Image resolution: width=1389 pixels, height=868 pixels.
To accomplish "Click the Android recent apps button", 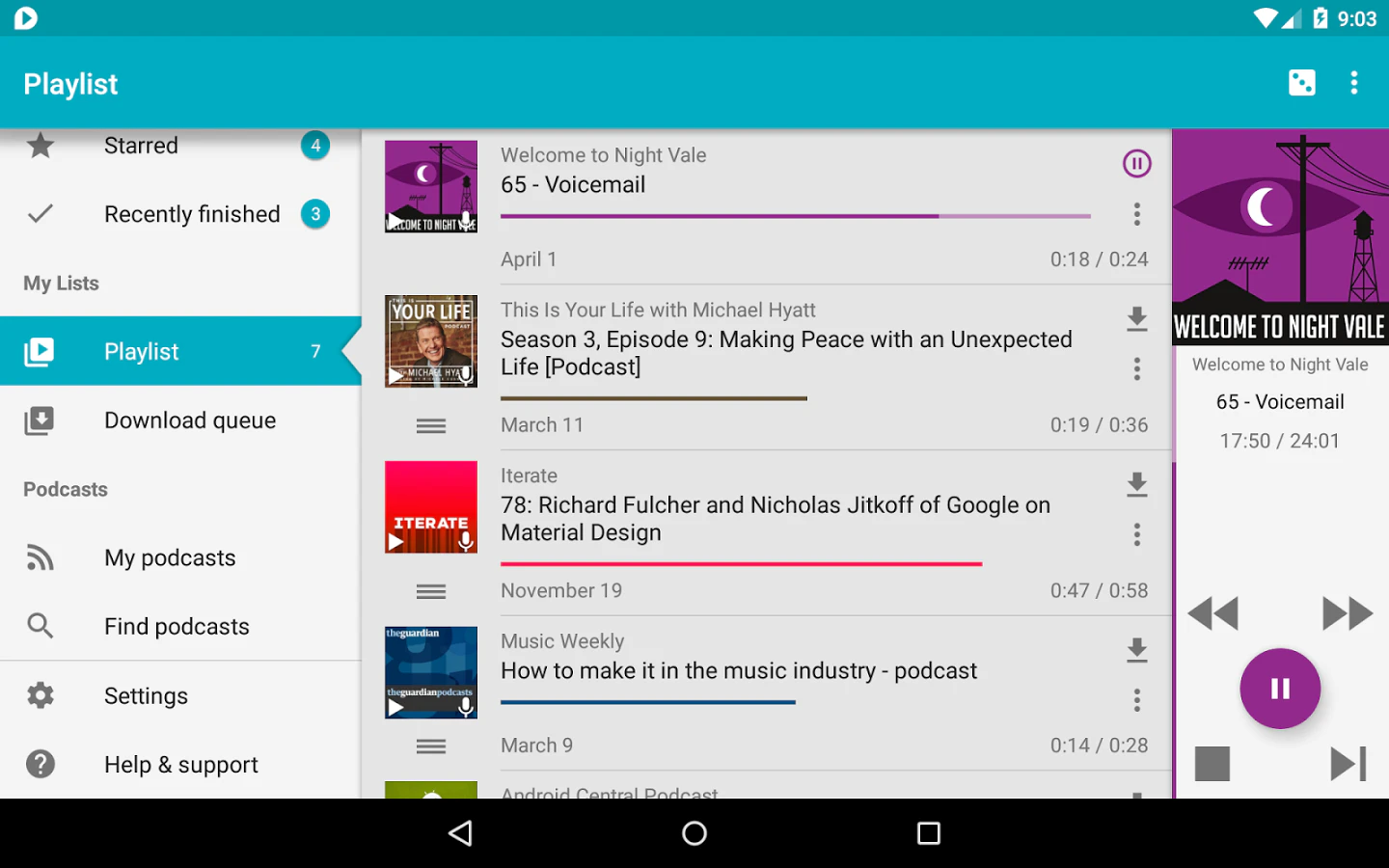I will click(929, 833).
